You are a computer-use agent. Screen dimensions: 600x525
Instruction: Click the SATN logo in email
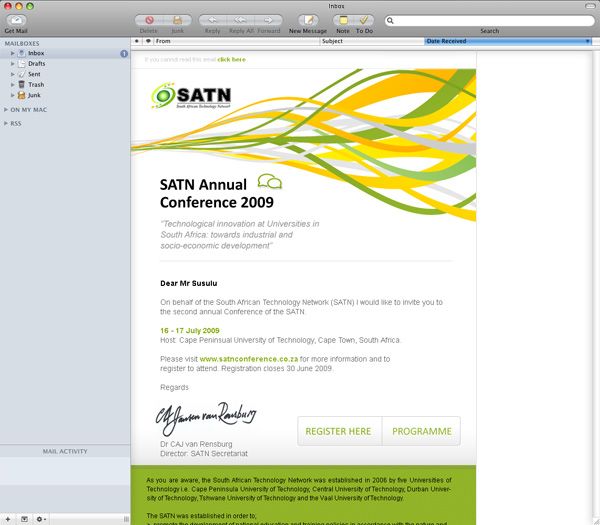(x=191, y=96)
